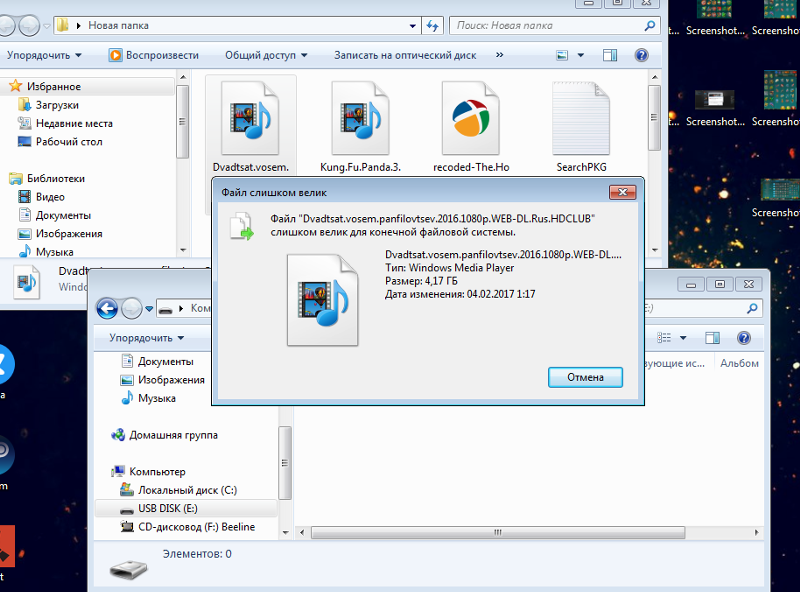Image resolution: width=800 pixels, height=592 pixels.
Task: Open CD-дисковод (F:) Beeline
Action: 196,527
